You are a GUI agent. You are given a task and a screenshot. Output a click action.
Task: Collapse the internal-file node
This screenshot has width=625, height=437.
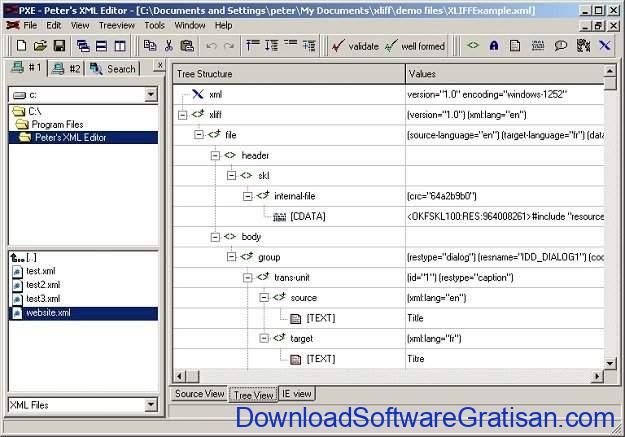[x=248, y=196]
